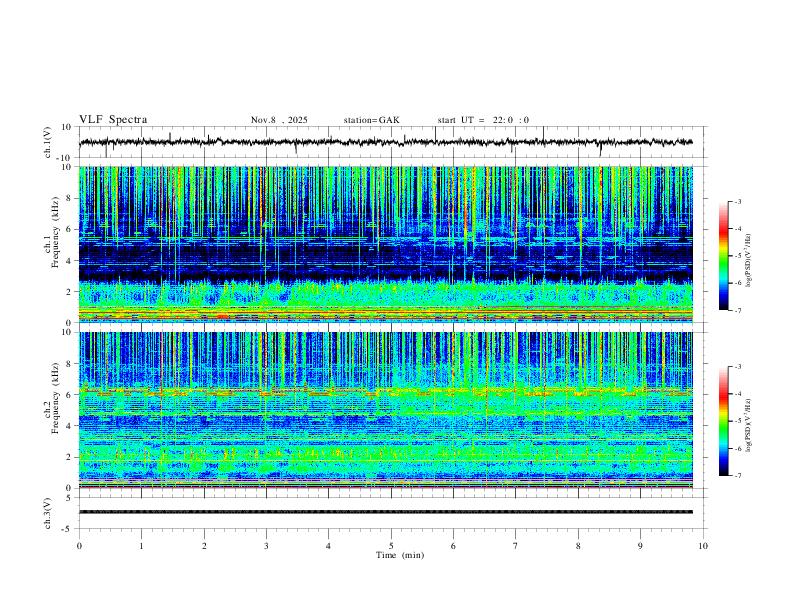Click time axis tick label "6"
The width and height of the screenshot is (792, 612).
click(454, 546)
